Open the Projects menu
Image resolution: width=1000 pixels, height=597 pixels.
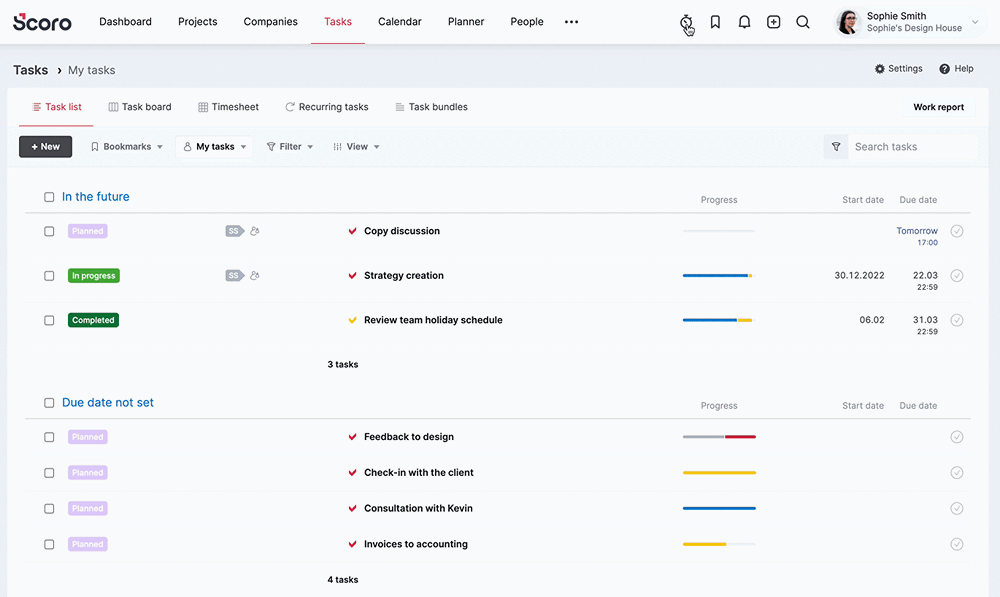tap(198, 22)
